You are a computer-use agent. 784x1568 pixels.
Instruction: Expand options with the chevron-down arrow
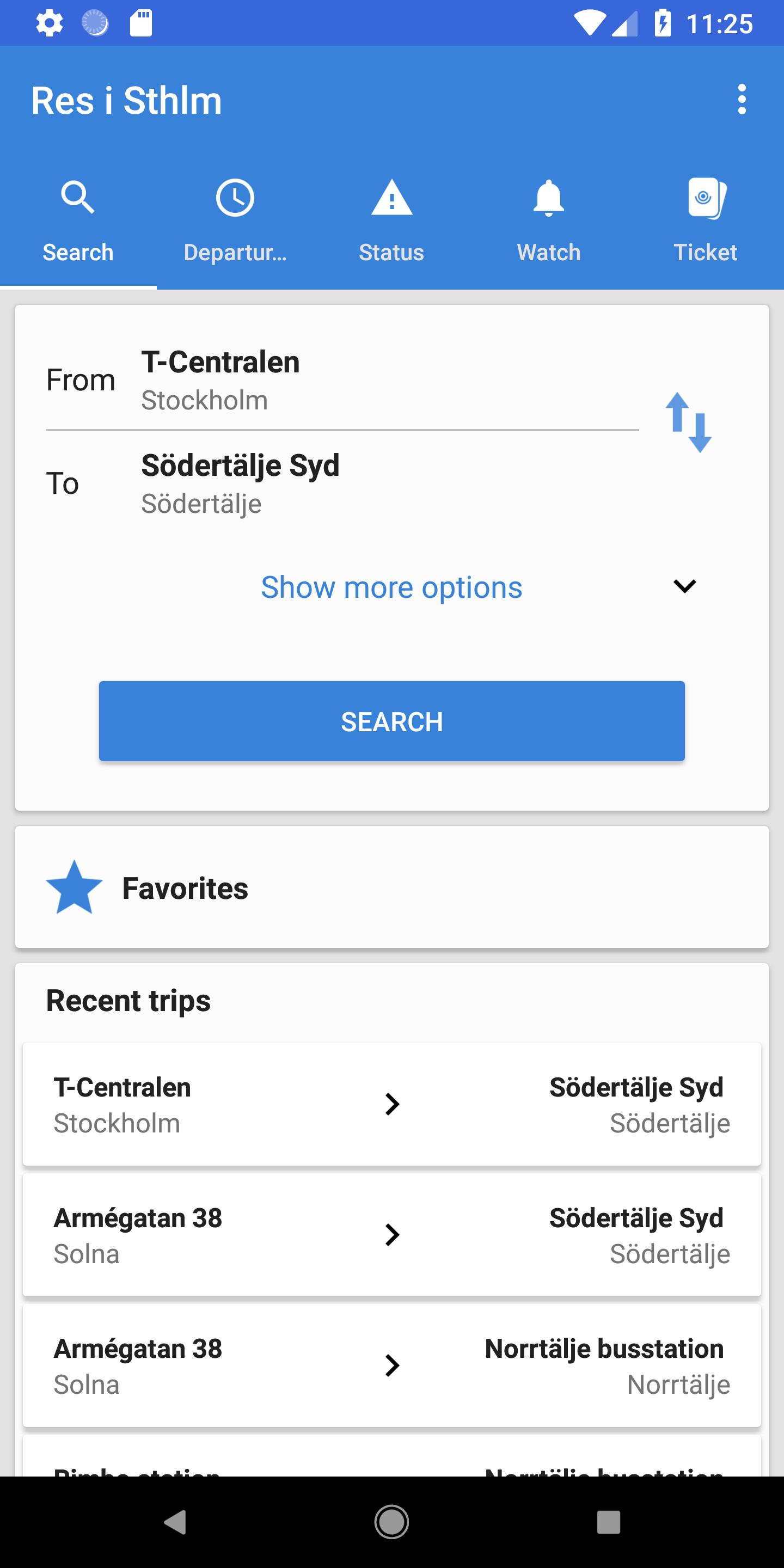click(x=684, y=586)
